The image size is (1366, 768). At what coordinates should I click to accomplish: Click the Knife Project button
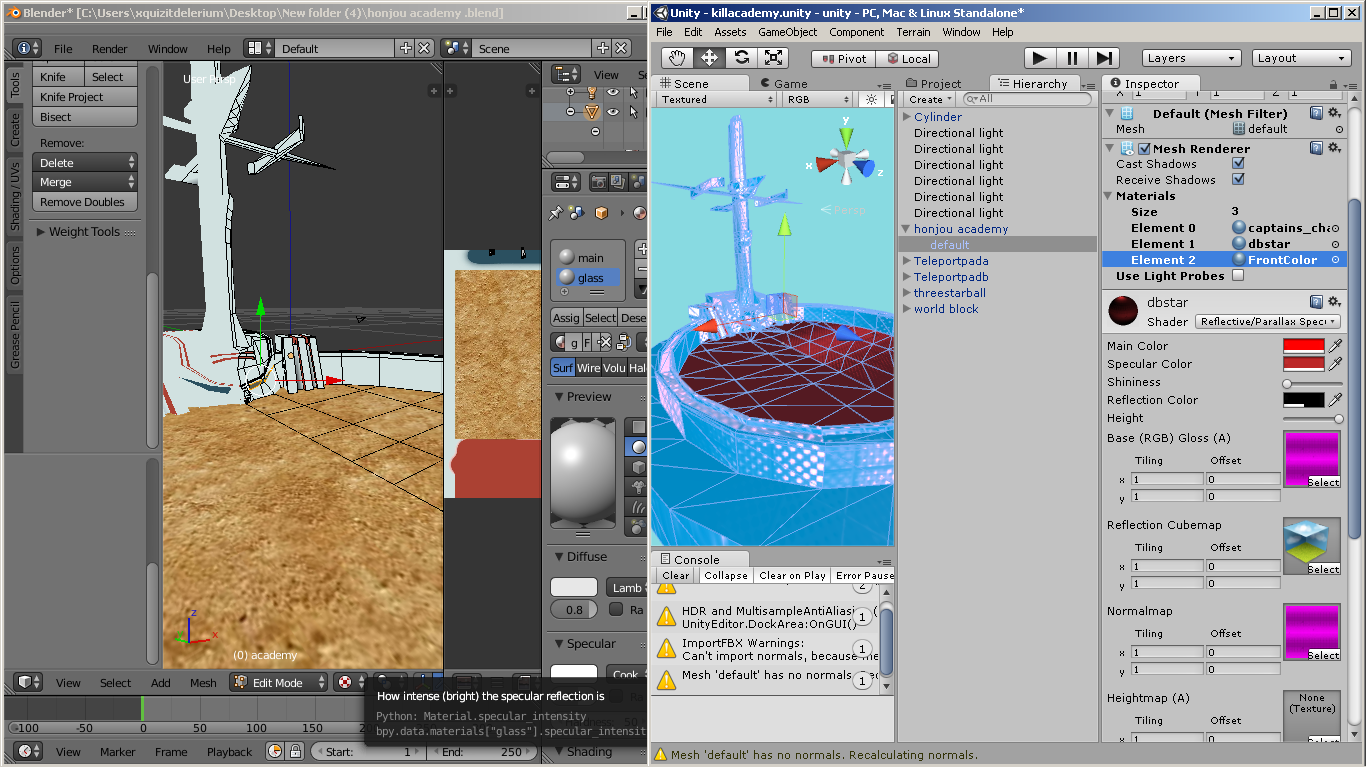[85, 97]
